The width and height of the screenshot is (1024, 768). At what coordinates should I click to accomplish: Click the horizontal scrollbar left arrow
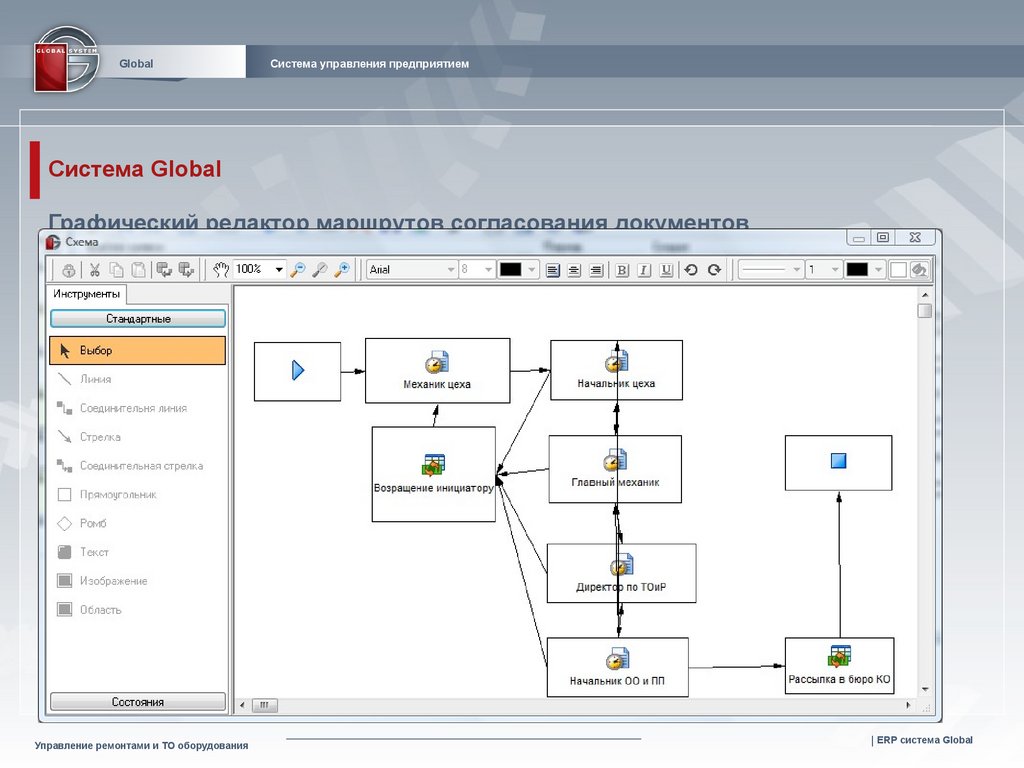243,705
